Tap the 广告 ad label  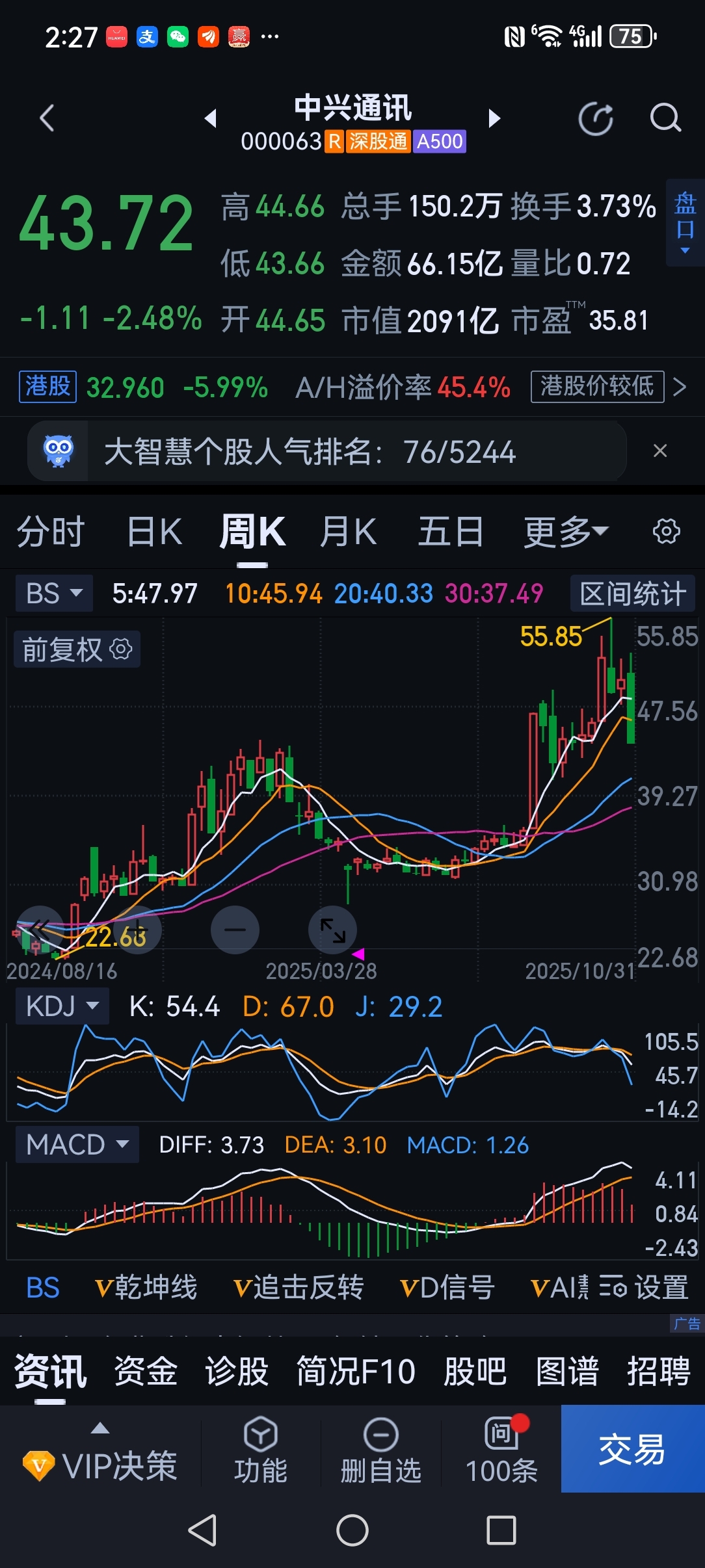687,1324
